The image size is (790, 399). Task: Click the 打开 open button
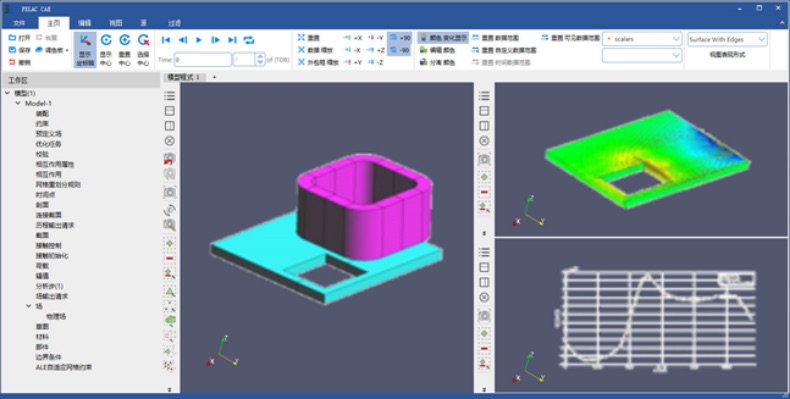pyautogui.click(x=20, y=38)
